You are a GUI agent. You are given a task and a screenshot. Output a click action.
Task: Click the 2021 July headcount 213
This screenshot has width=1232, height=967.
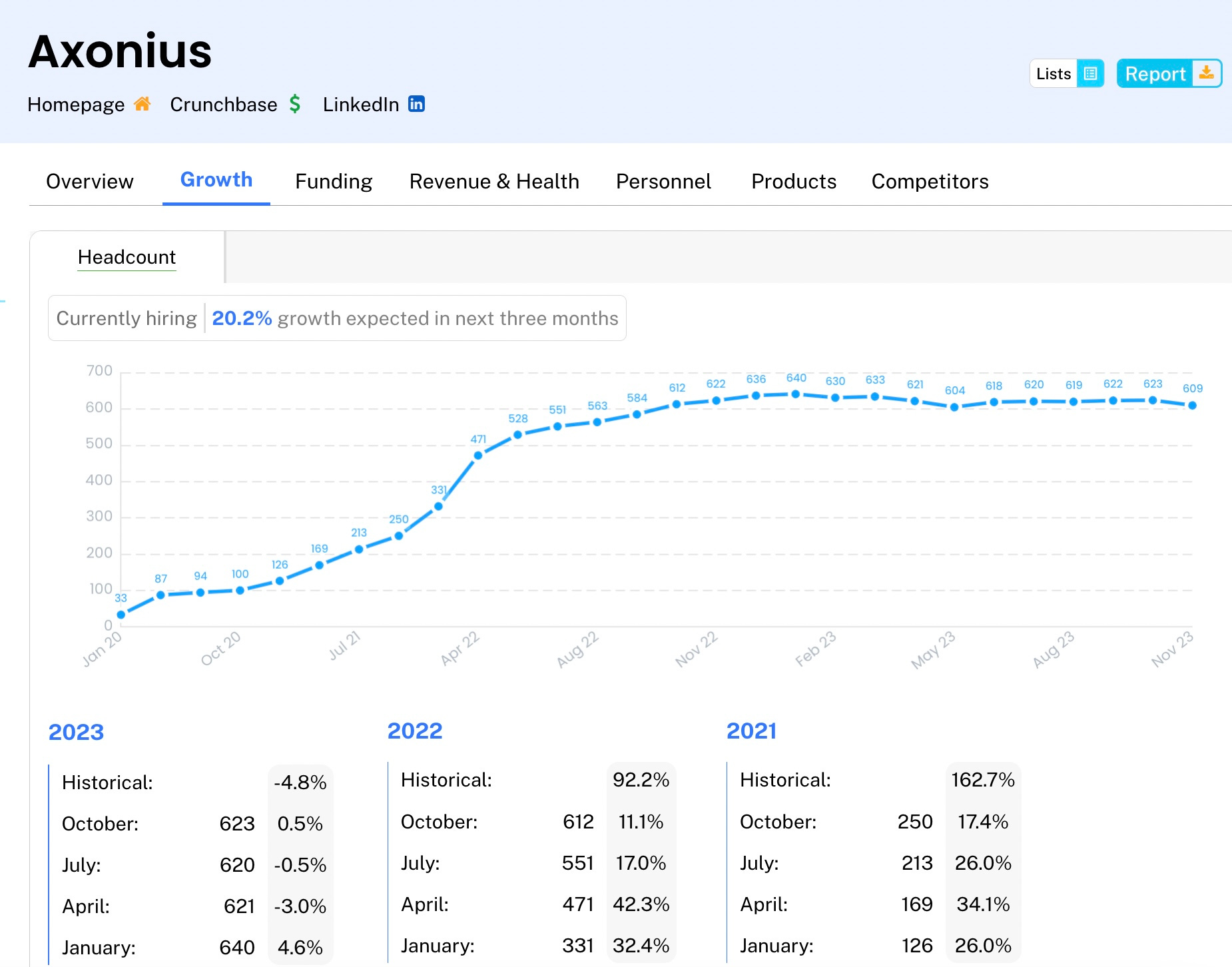pos(917,863)
